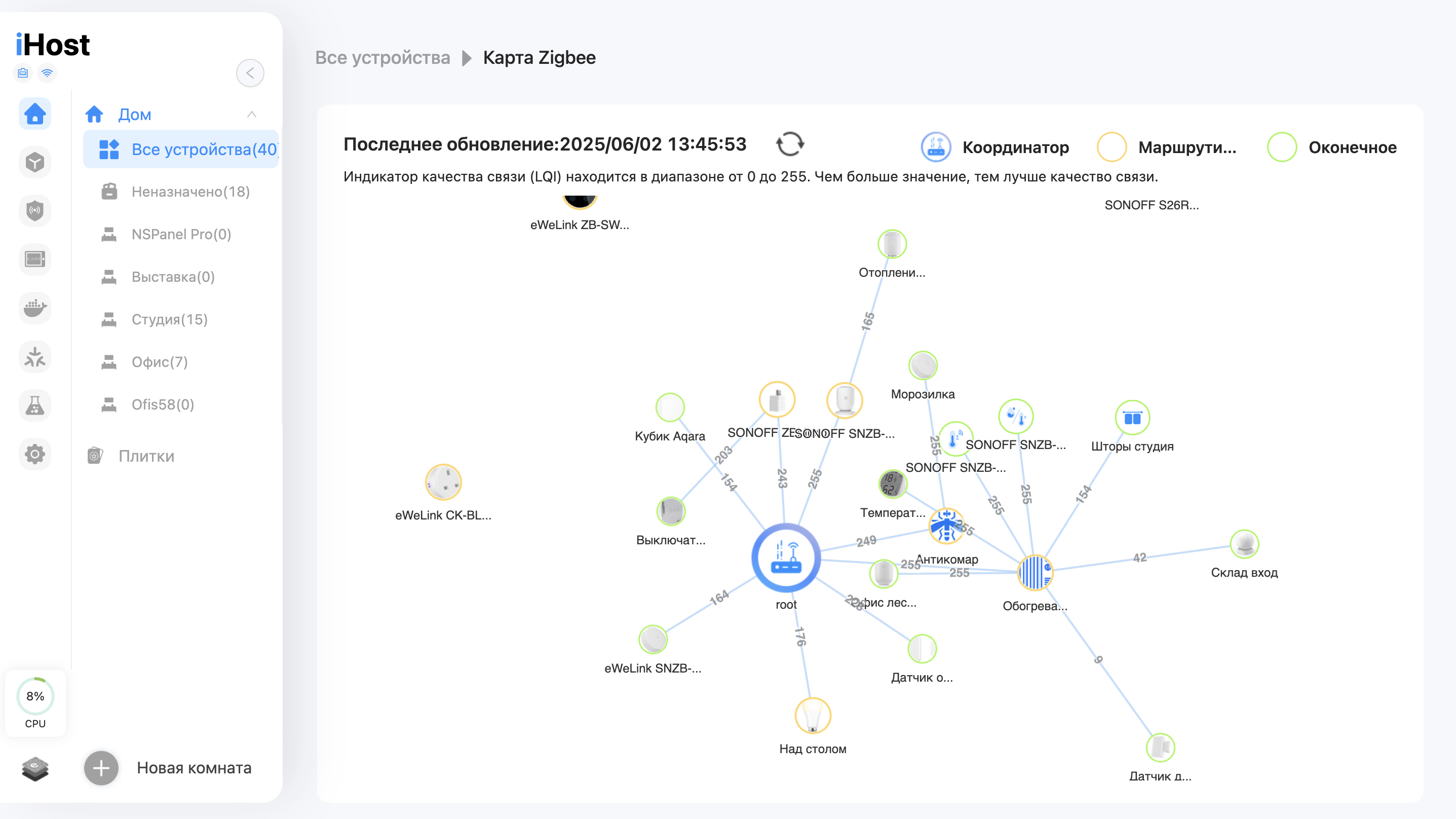Collapse the Дом tree with chevron
1456x819 pixels.
coord(251,115)
